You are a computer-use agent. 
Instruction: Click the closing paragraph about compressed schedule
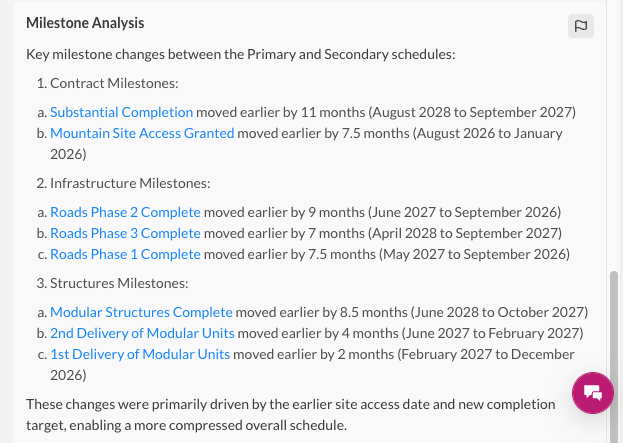point(290,415)
